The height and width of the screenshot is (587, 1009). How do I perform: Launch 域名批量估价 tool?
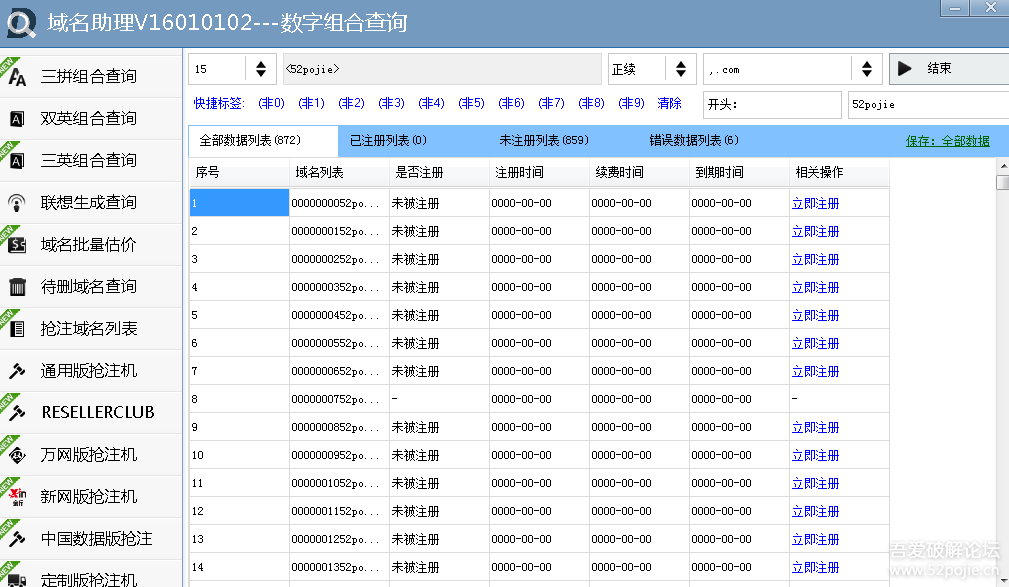click(90, 244)
